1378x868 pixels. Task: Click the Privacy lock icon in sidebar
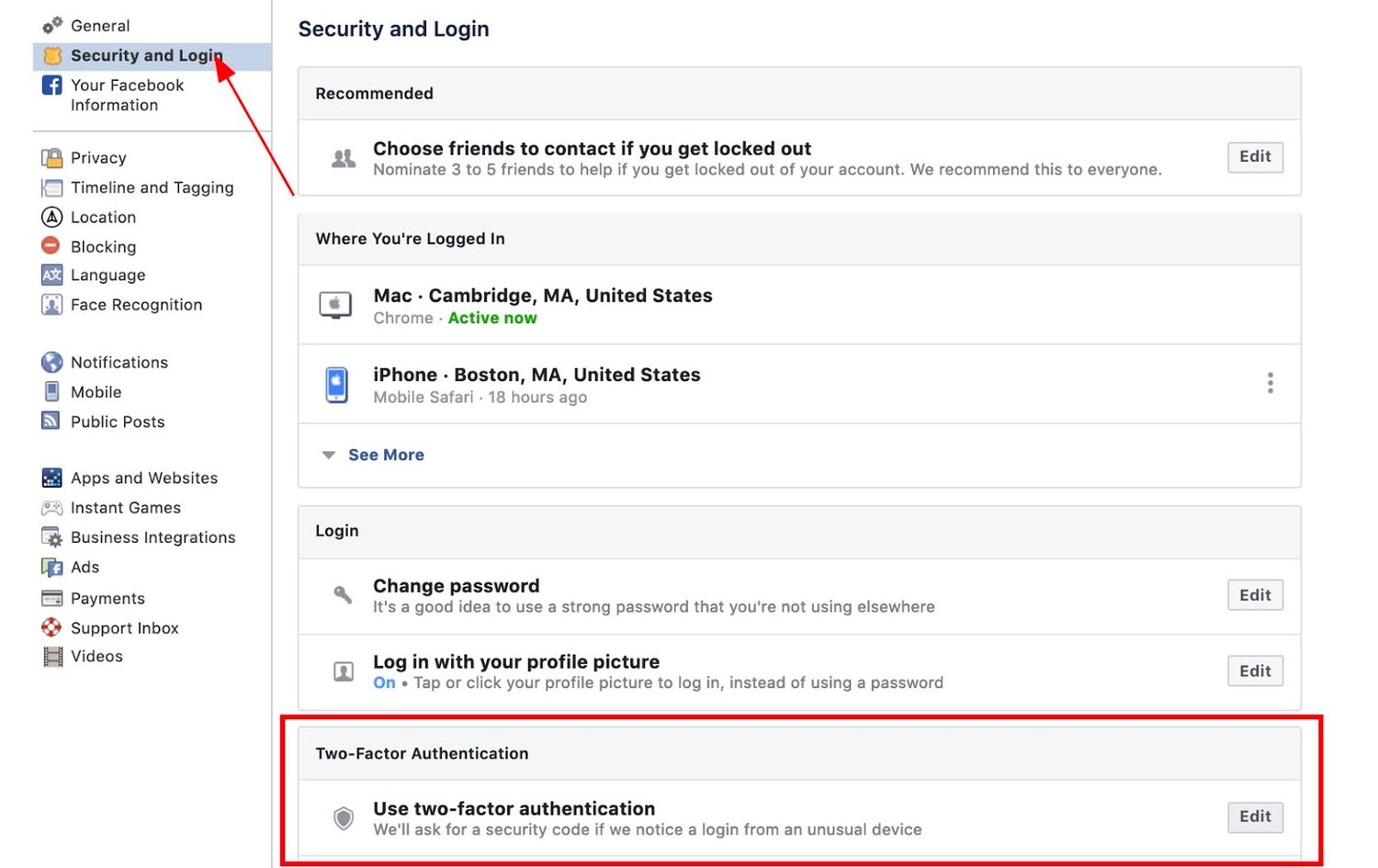point(51,158)
